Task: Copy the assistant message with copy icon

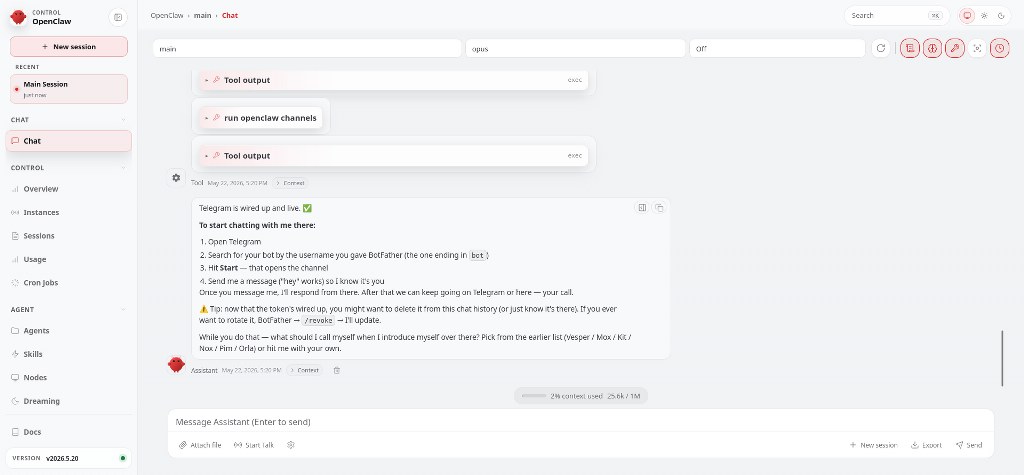Action: click(659, 208)
